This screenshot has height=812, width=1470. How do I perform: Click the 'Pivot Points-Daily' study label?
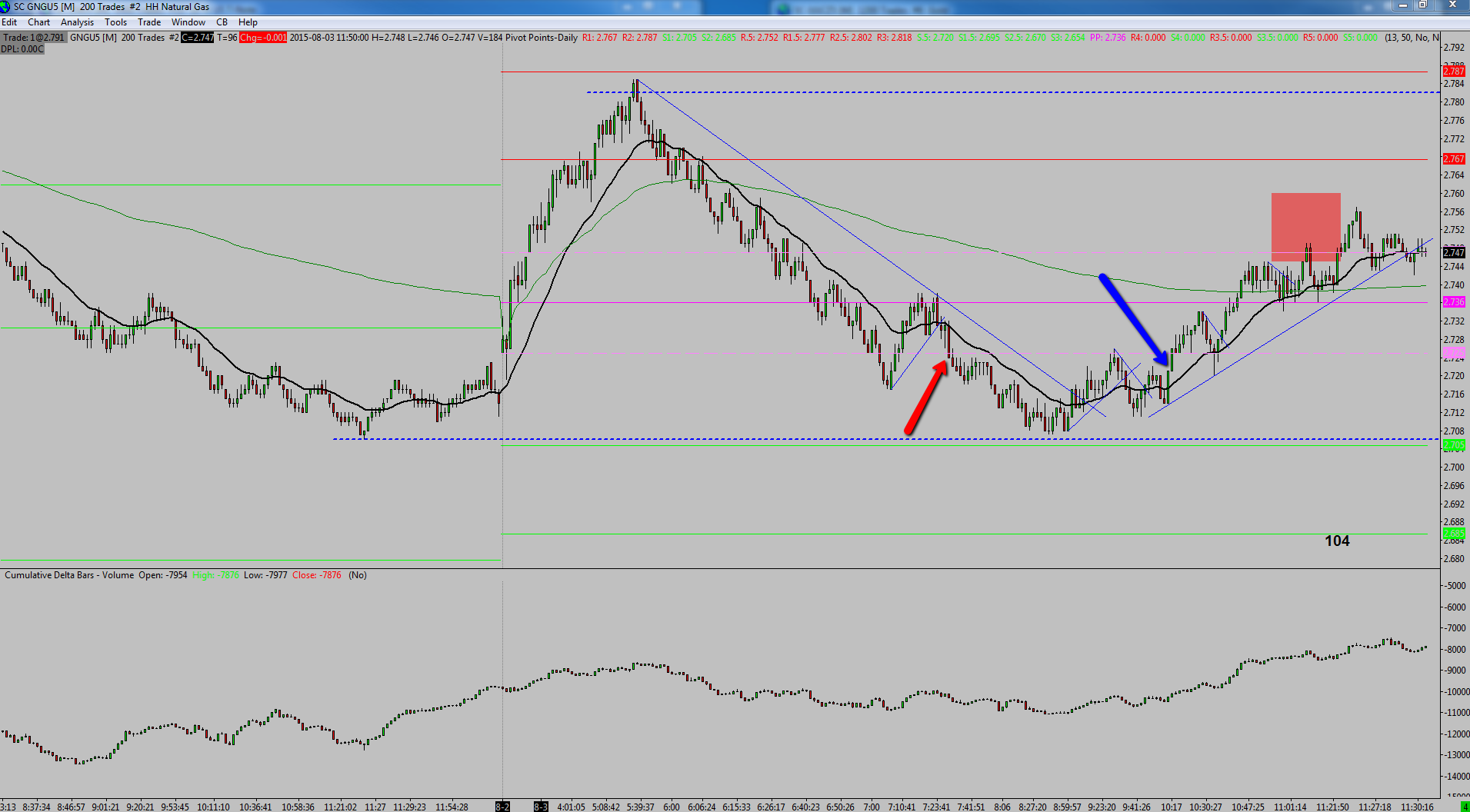pos(542,38)
